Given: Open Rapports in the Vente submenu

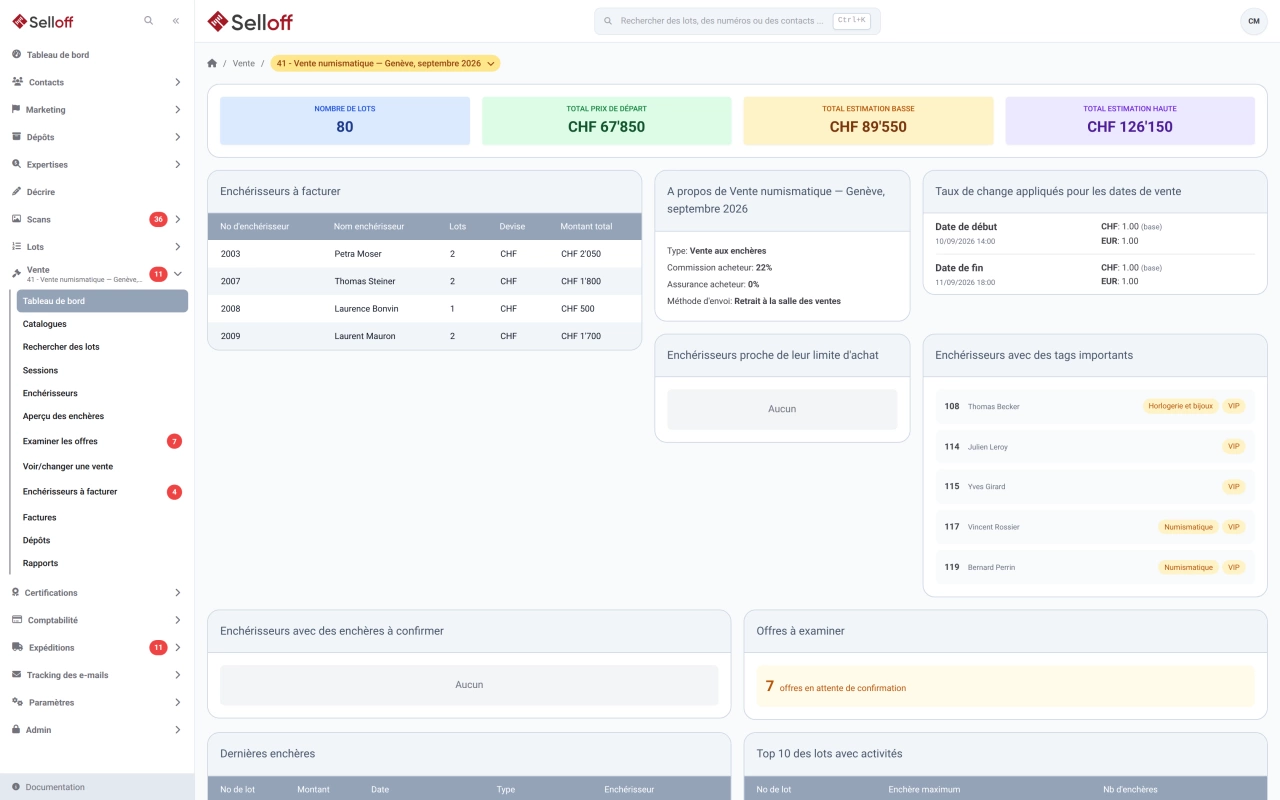Looking at the screenshot, I should (x=102, y=563).
